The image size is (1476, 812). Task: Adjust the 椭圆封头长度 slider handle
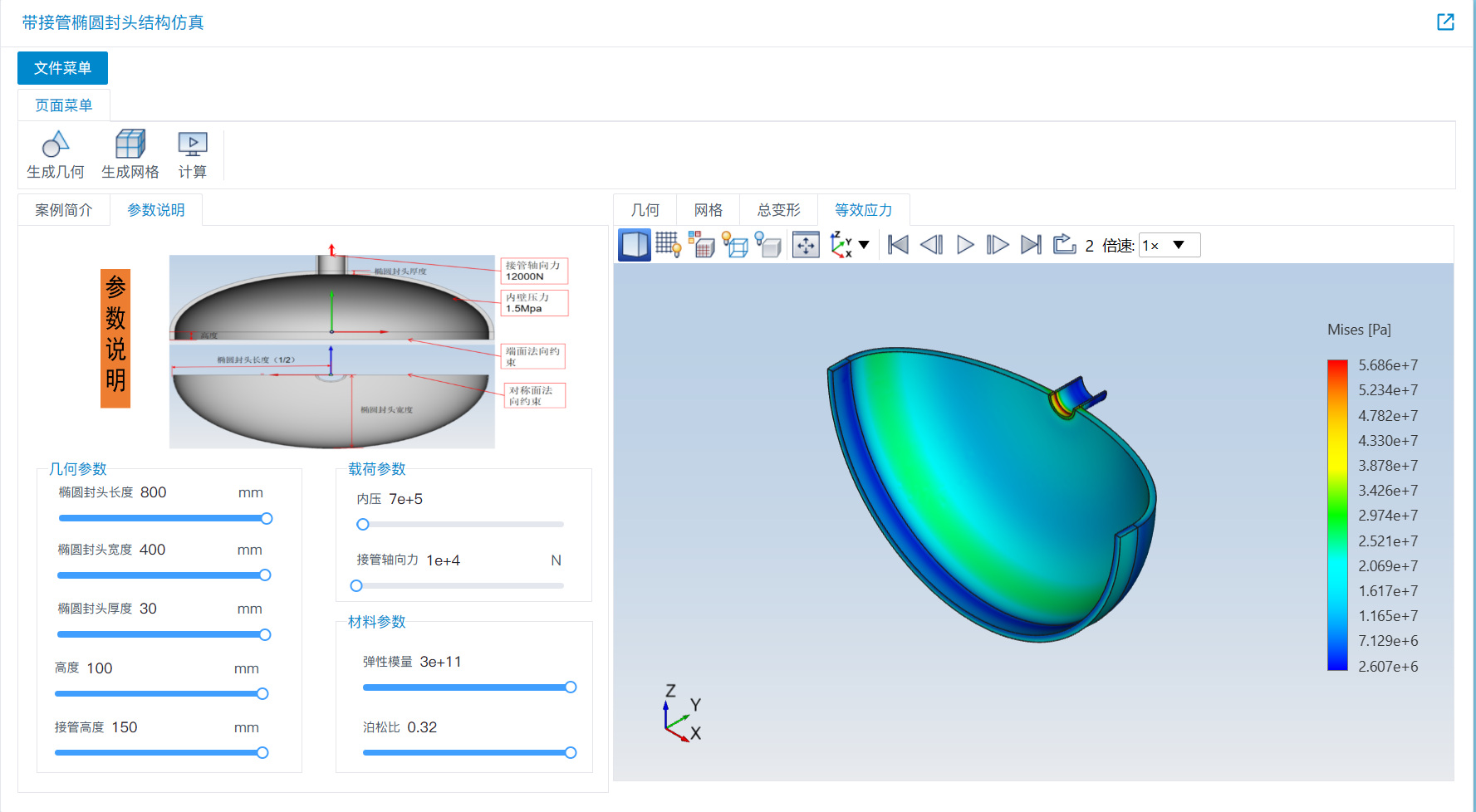[267, 518]
